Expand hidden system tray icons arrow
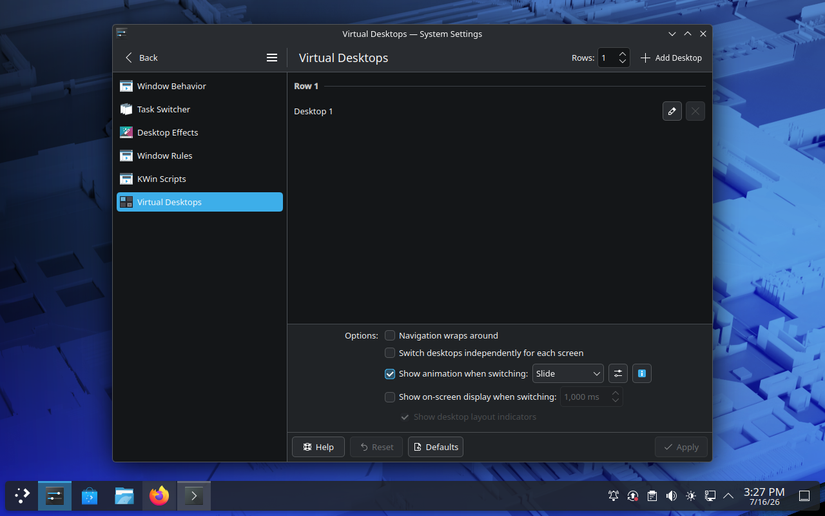 (x=729, y=495)
